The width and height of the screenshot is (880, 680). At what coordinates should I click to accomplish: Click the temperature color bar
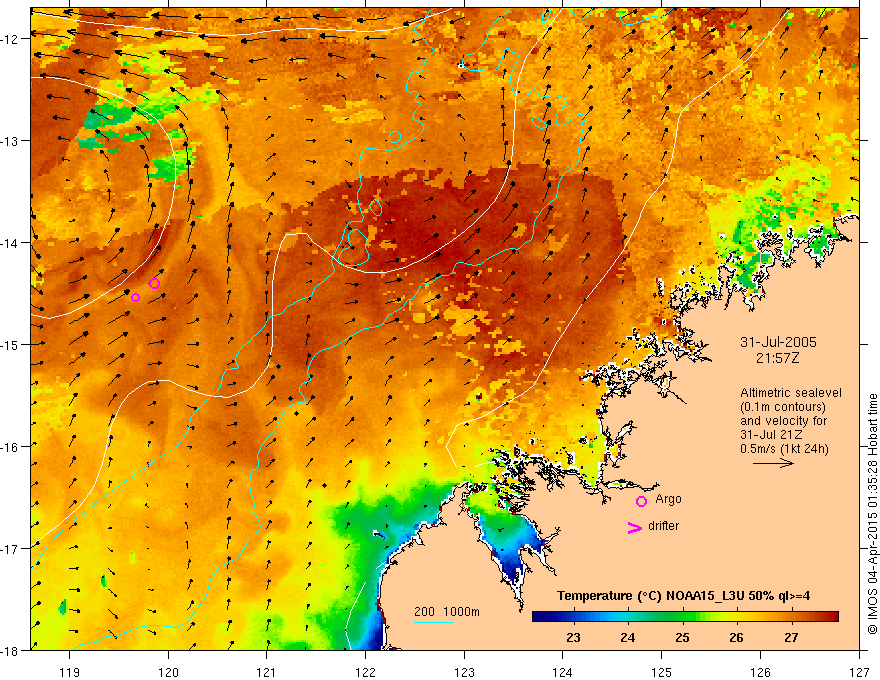[x=685, y=617]
